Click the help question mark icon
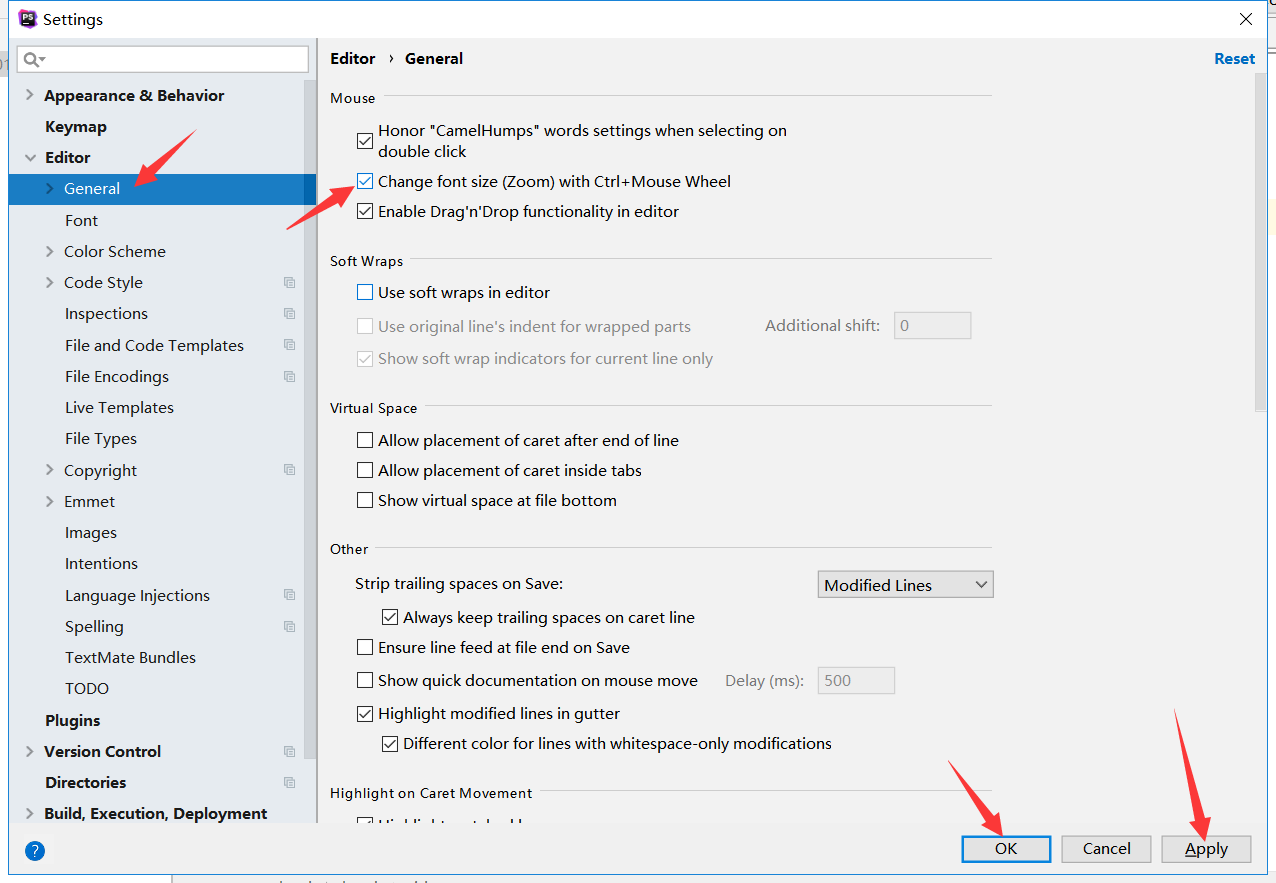The height and width of the screenshot is (883, 1276). [x=35, y=851]
